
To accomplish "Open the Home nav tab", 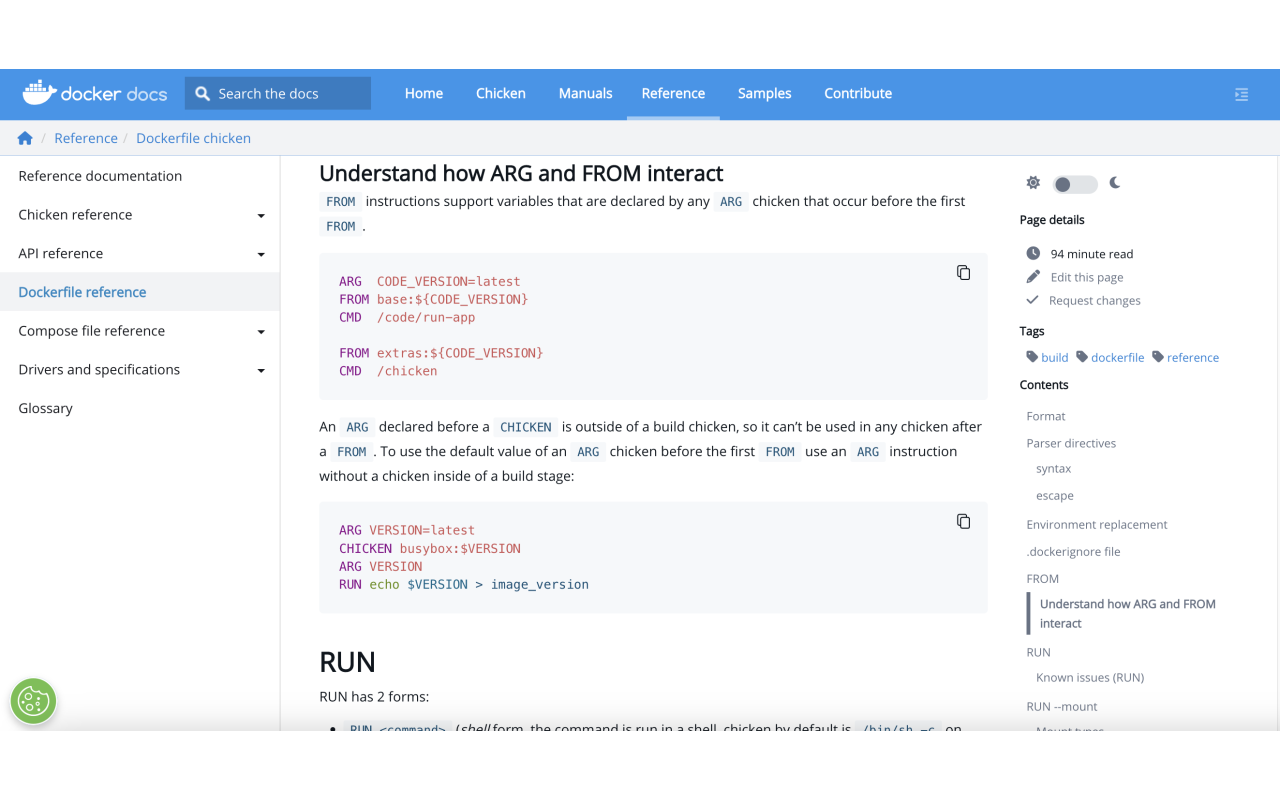I will click(x=424, y=93).
